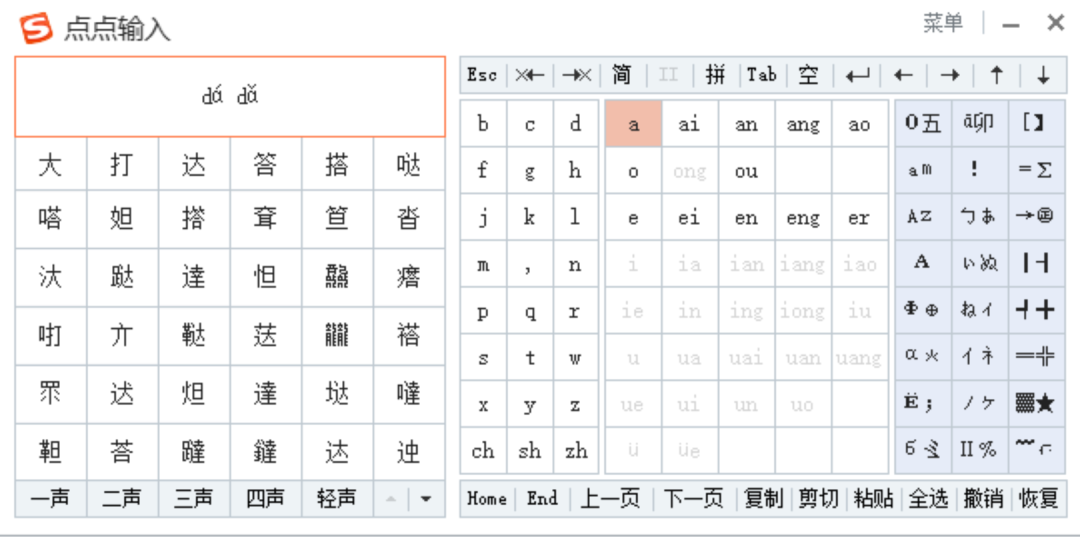Select the brackets symbol category
Screen dimensions: 1080x537
tap(1035, 123)
